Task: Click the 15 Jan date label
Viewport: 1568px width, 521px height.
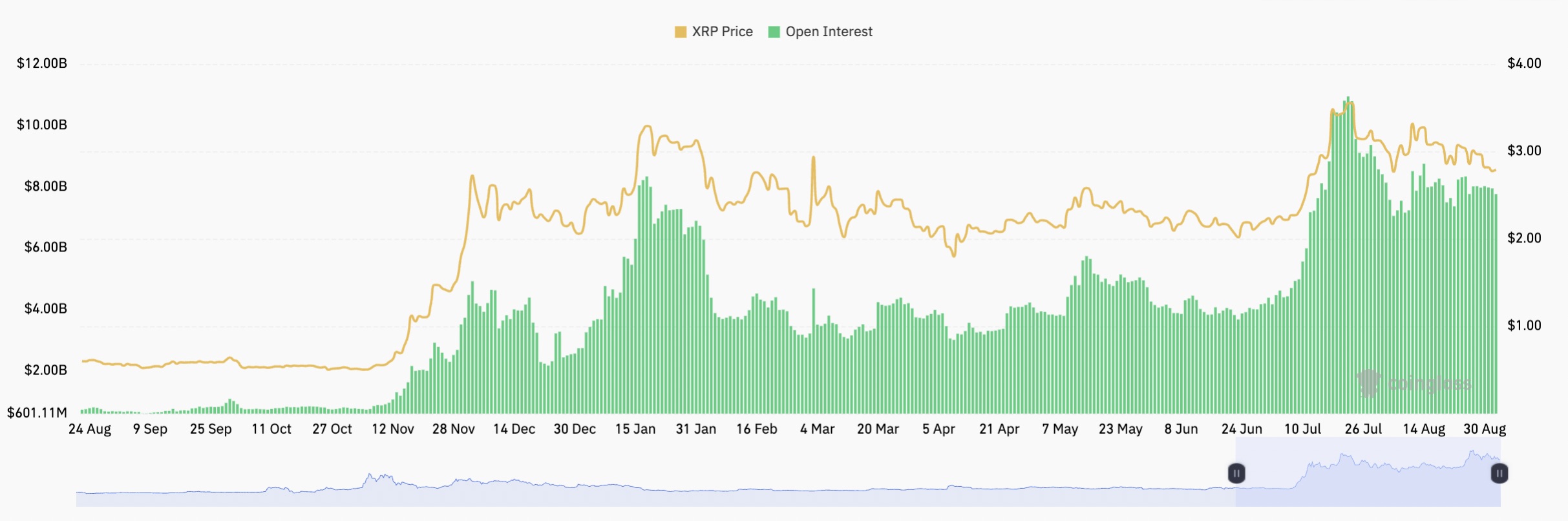Action: coord(635,429)
